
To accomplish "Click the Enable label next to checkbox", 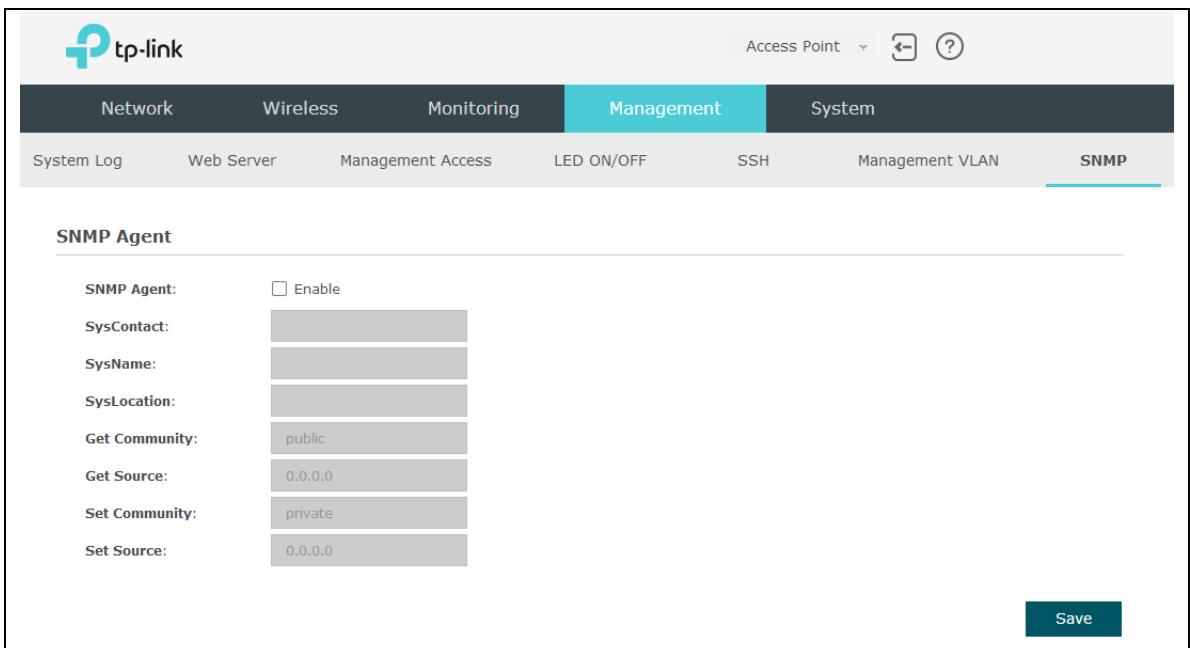I will coord(317,289).
